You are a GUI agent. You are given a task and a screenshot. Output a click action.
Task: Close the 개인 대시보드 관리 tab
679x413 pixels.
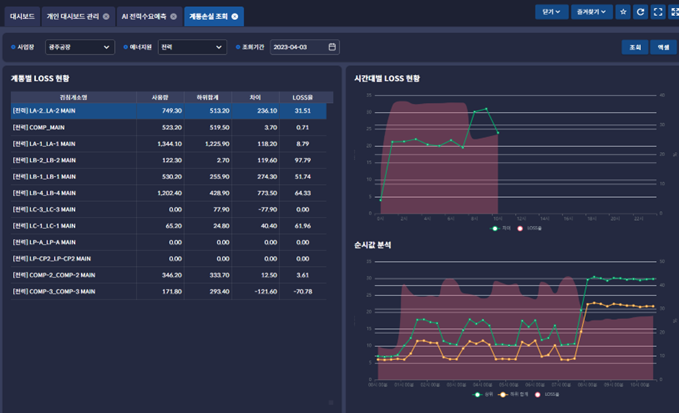pyautogui.click(x=106, y=17)
